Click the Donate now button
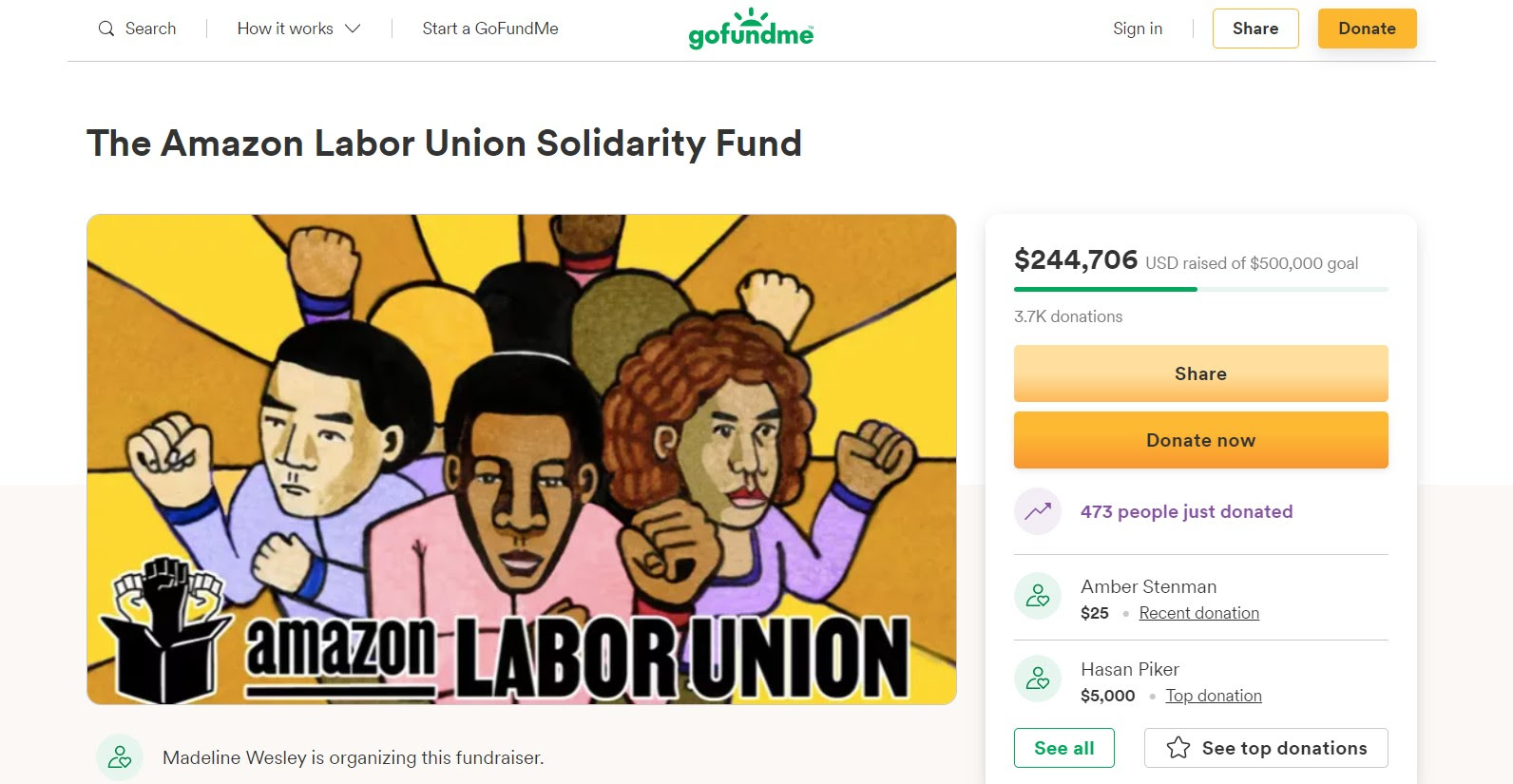The image size is (1513, 784). tap(1200, 440)
